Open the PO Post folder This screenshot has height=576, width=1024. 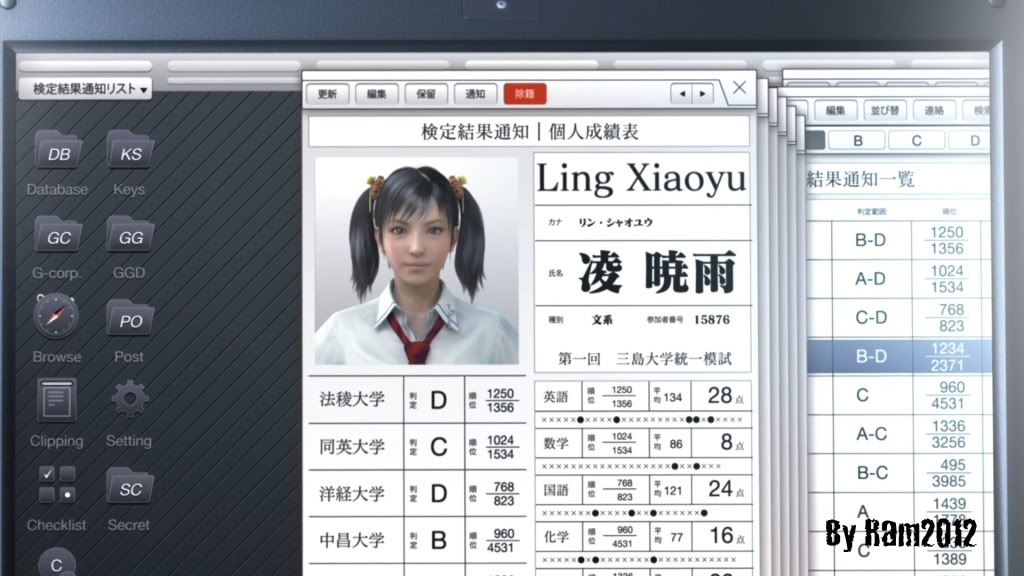tap(130, 318)
